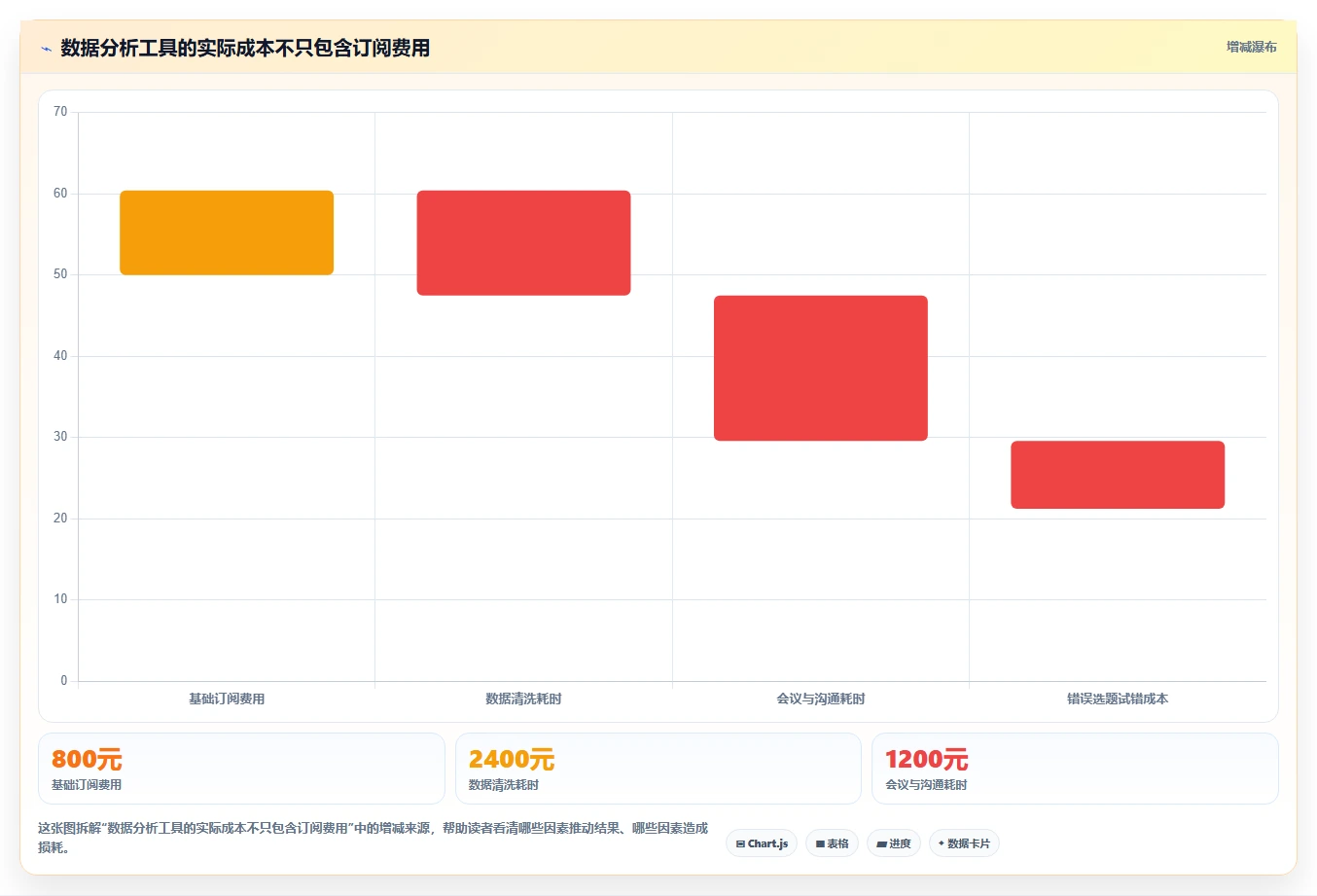
Task: Click the y-axis value 40
Action: tap(60, 356)
